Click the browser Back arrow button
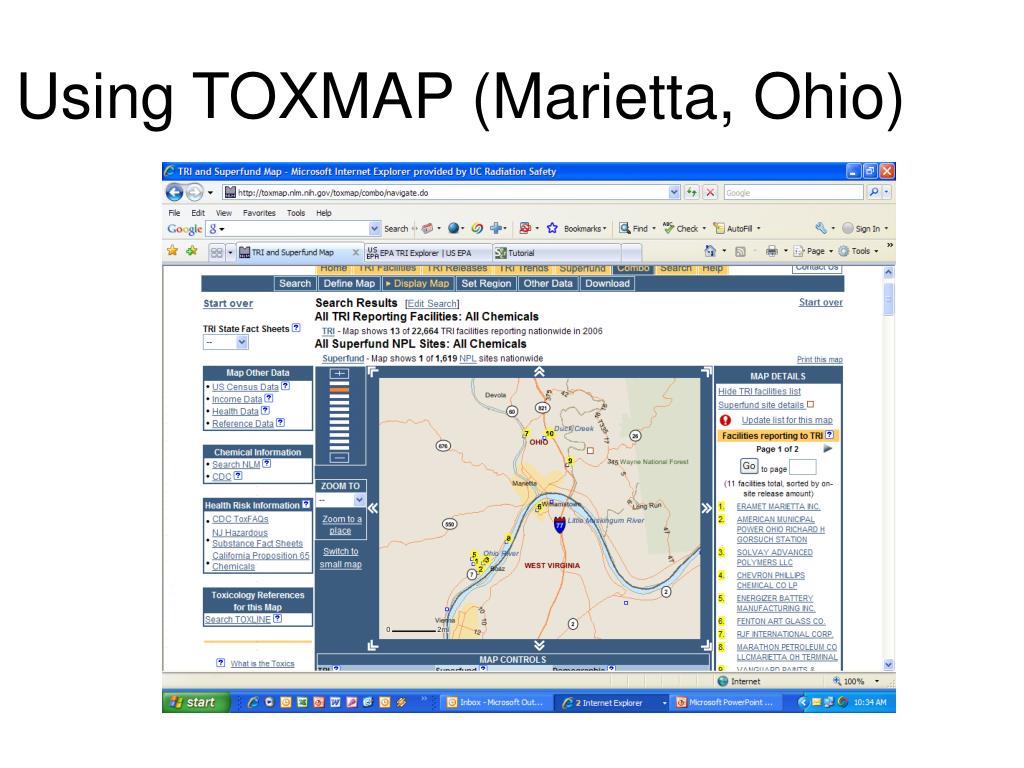 (174, 193)
